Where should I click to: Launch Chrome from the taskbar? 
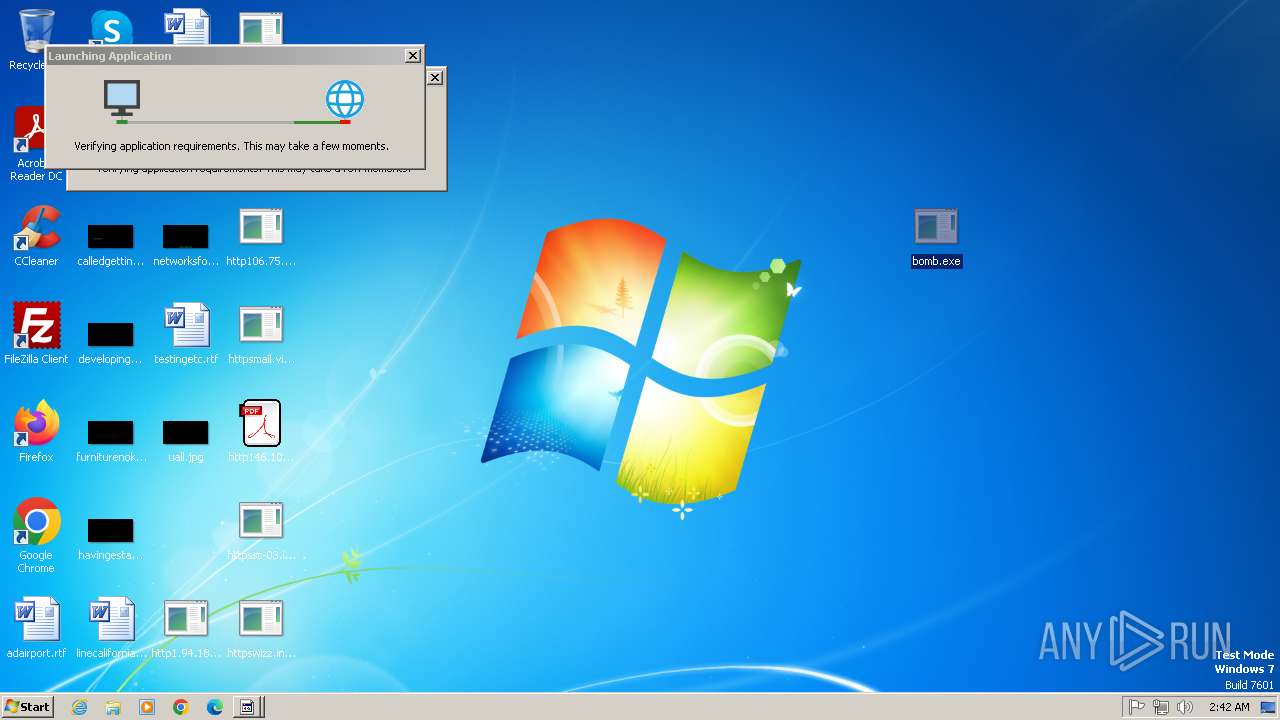pos(181,707)
